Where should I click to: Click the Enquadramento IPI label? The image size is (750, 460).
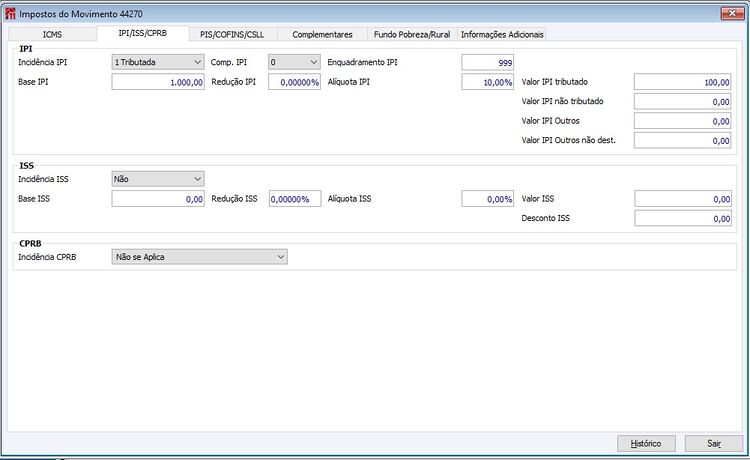(362, 62)
